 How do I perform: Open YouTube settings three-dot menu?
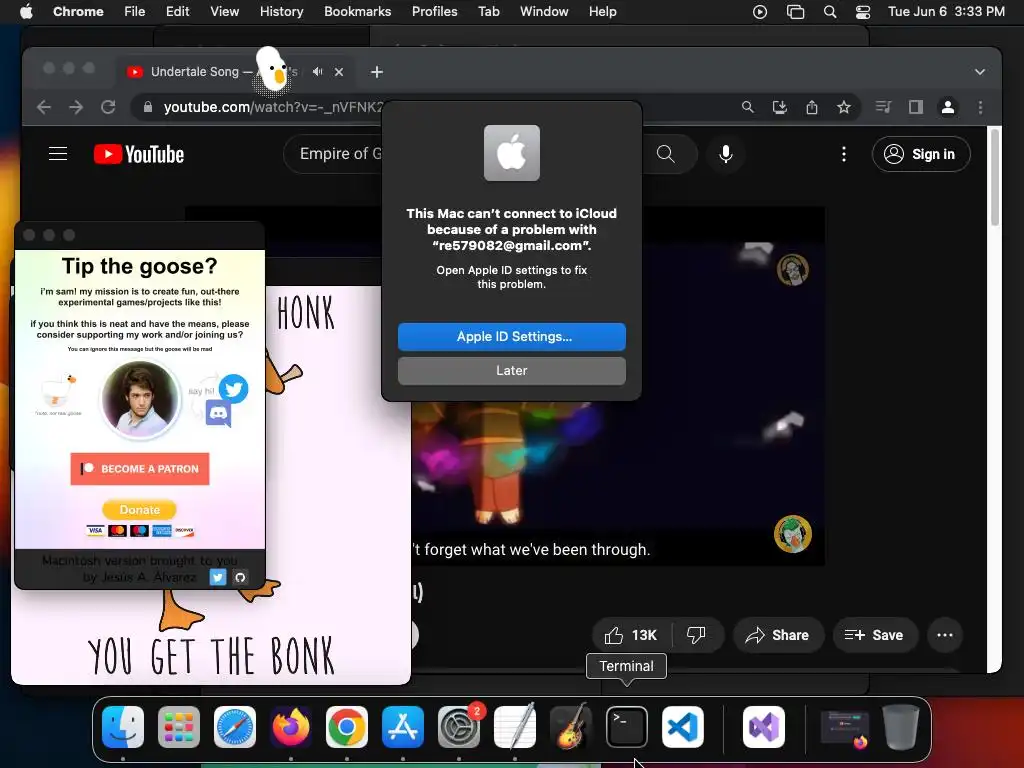pos(844,154)
